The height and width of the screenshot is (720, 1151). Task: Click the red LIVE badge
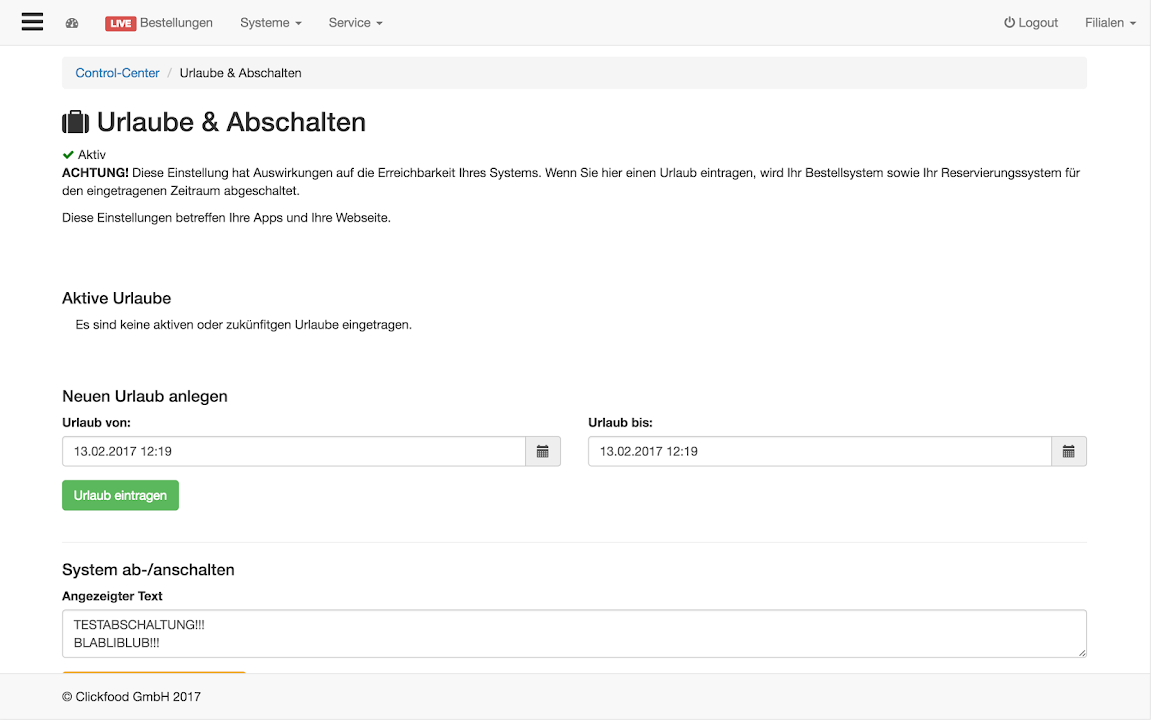click(120, 23)
